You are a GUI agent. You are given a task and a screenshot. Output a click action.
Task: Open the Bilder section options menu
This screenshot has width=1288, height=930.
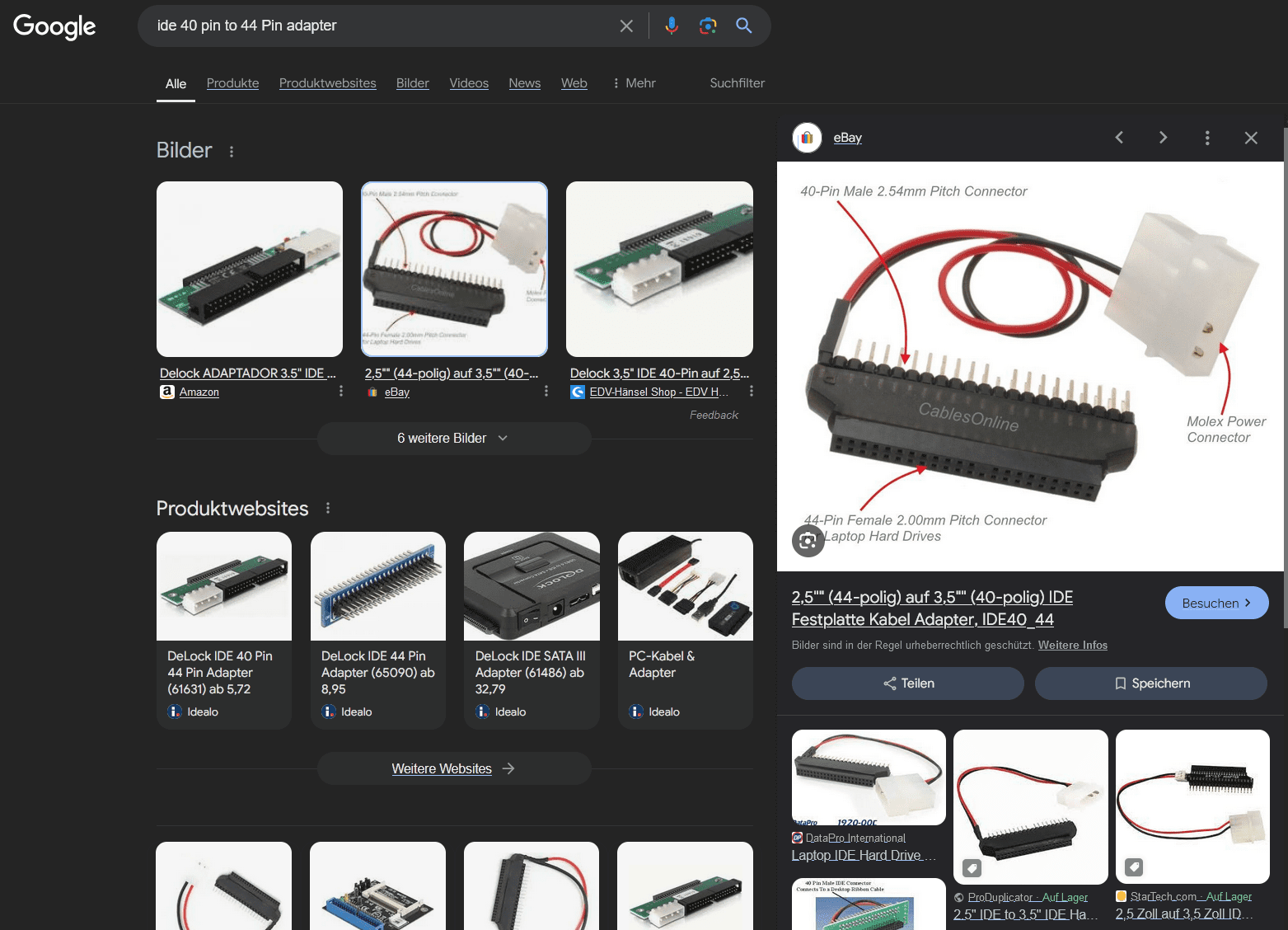232,152
